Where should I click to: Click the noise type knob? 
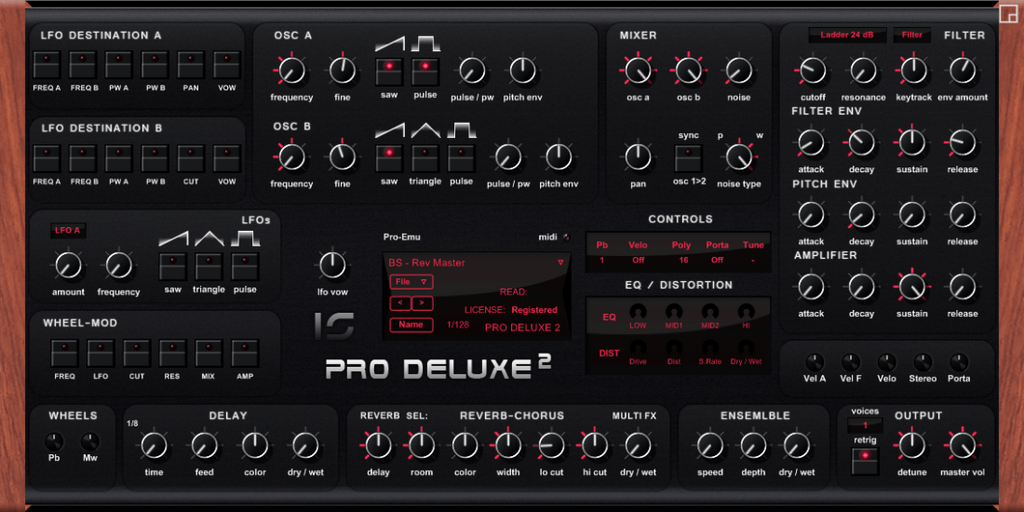[x=739, y=157]
